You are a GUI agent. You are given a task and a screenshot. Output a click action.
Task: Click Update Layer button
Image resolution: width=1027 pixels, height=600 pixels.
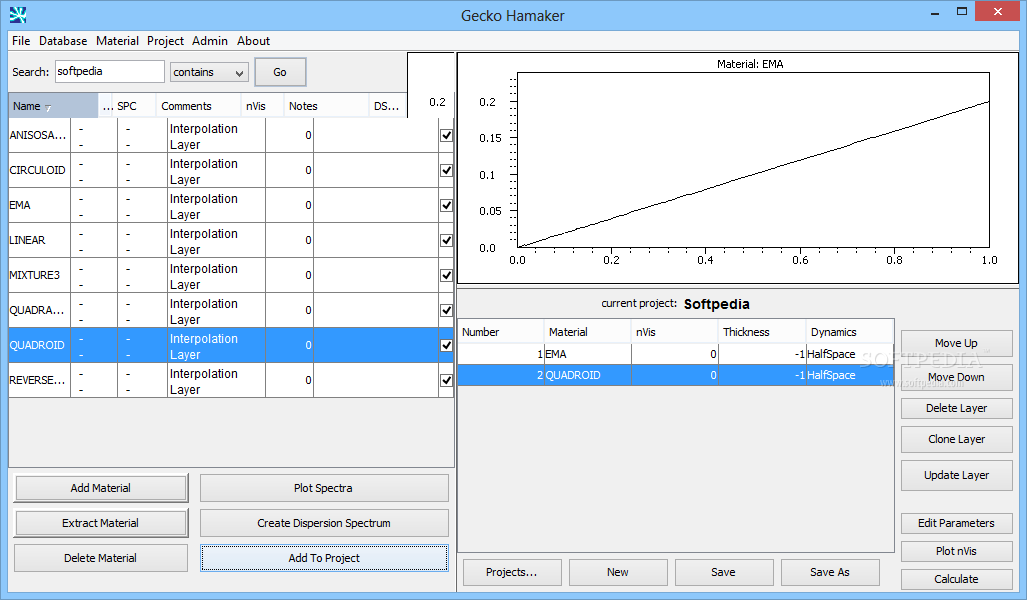[x=956, y=476]
